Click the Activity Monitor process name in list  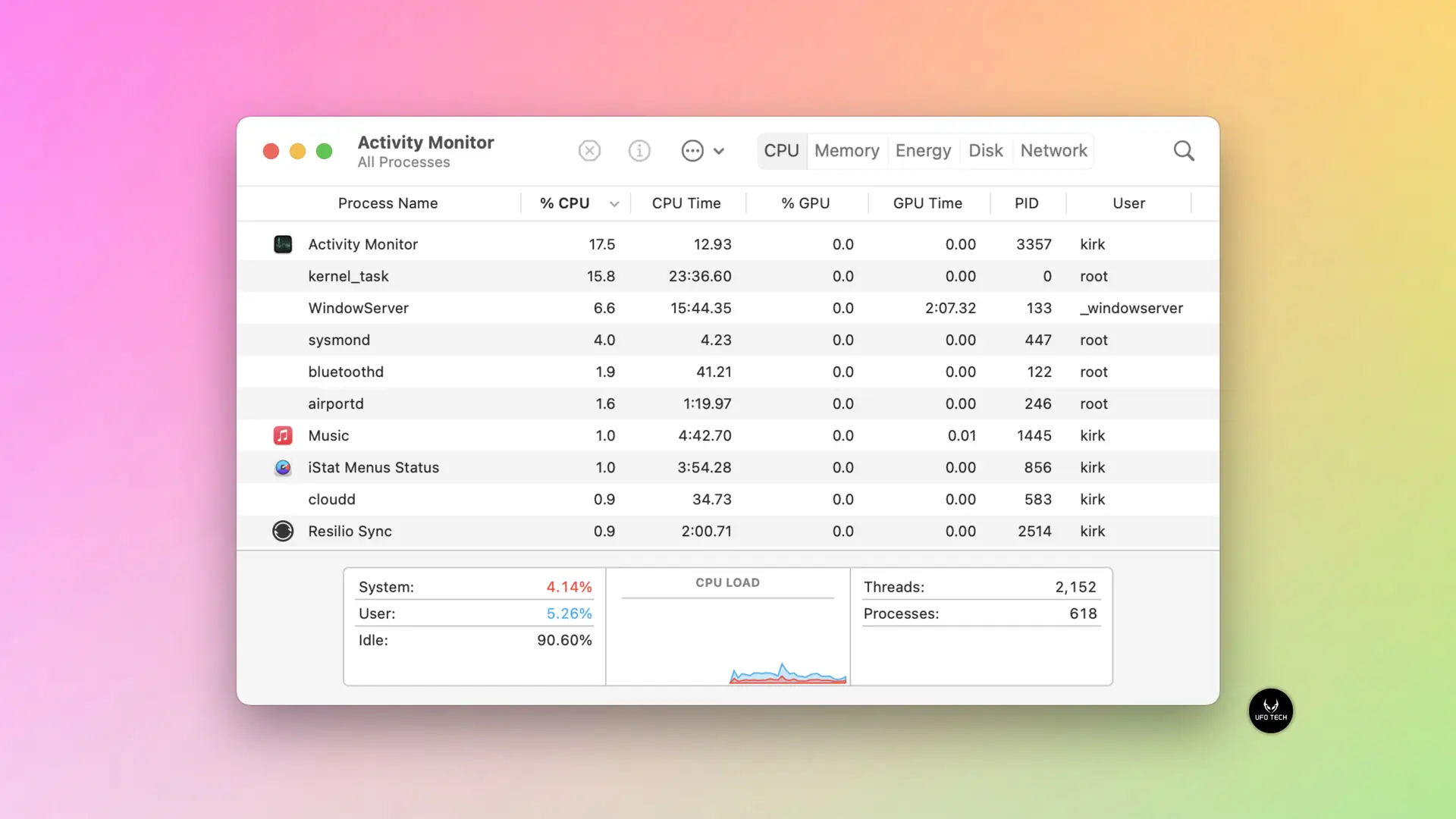(x=362, y=244)
